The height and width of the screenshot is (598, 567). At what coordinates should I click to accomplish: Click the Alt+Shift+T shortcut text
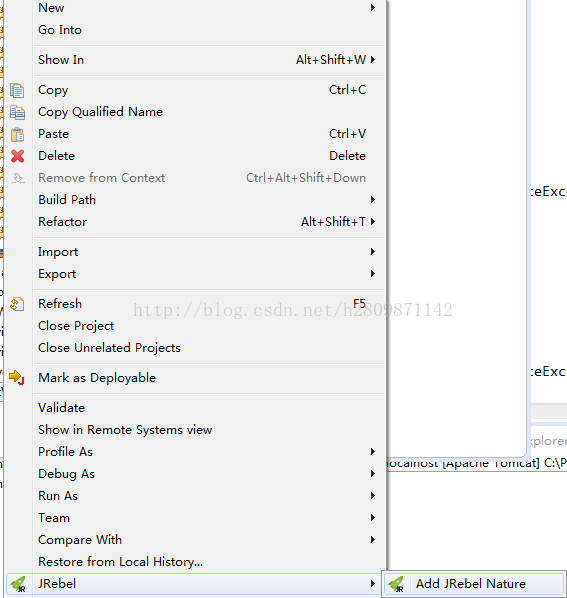tap(333, 222)
